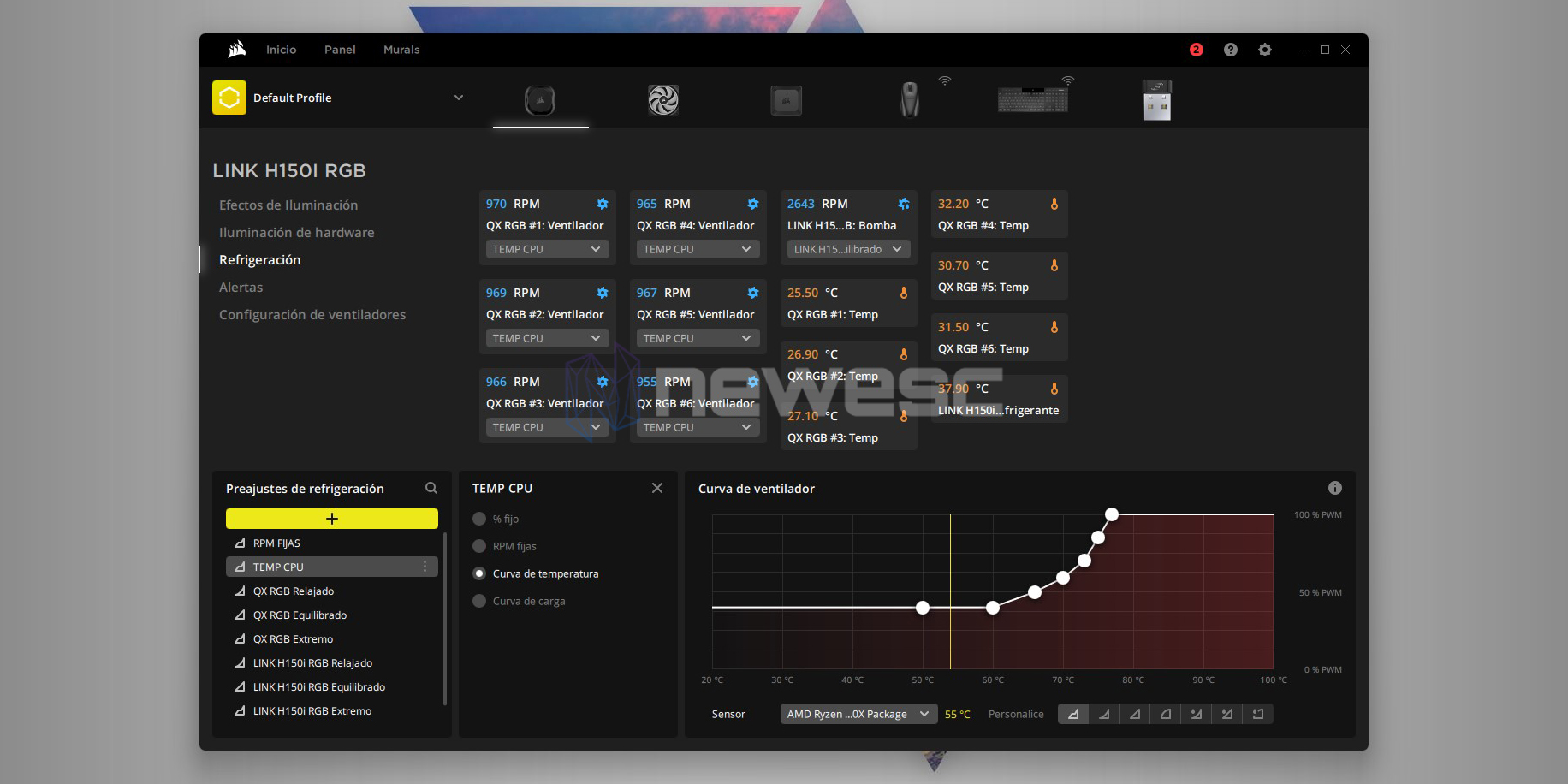Close the TEMP CPU panel
Image resolution: width=1568 pixels, height=784 pixels.
[x=657, y=488]
